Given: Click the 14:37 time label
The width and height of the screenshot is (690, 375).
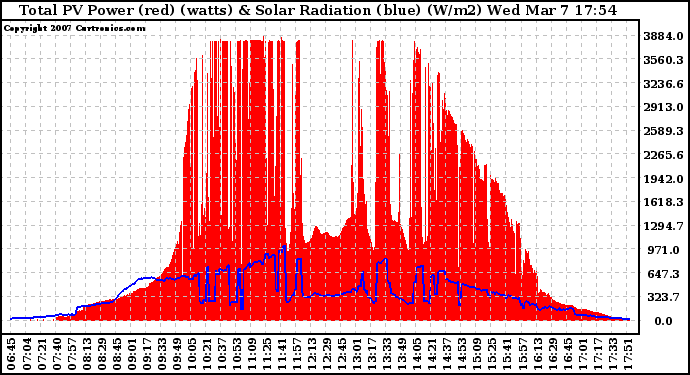Looking at the screenshot, I should coord(446,354).
